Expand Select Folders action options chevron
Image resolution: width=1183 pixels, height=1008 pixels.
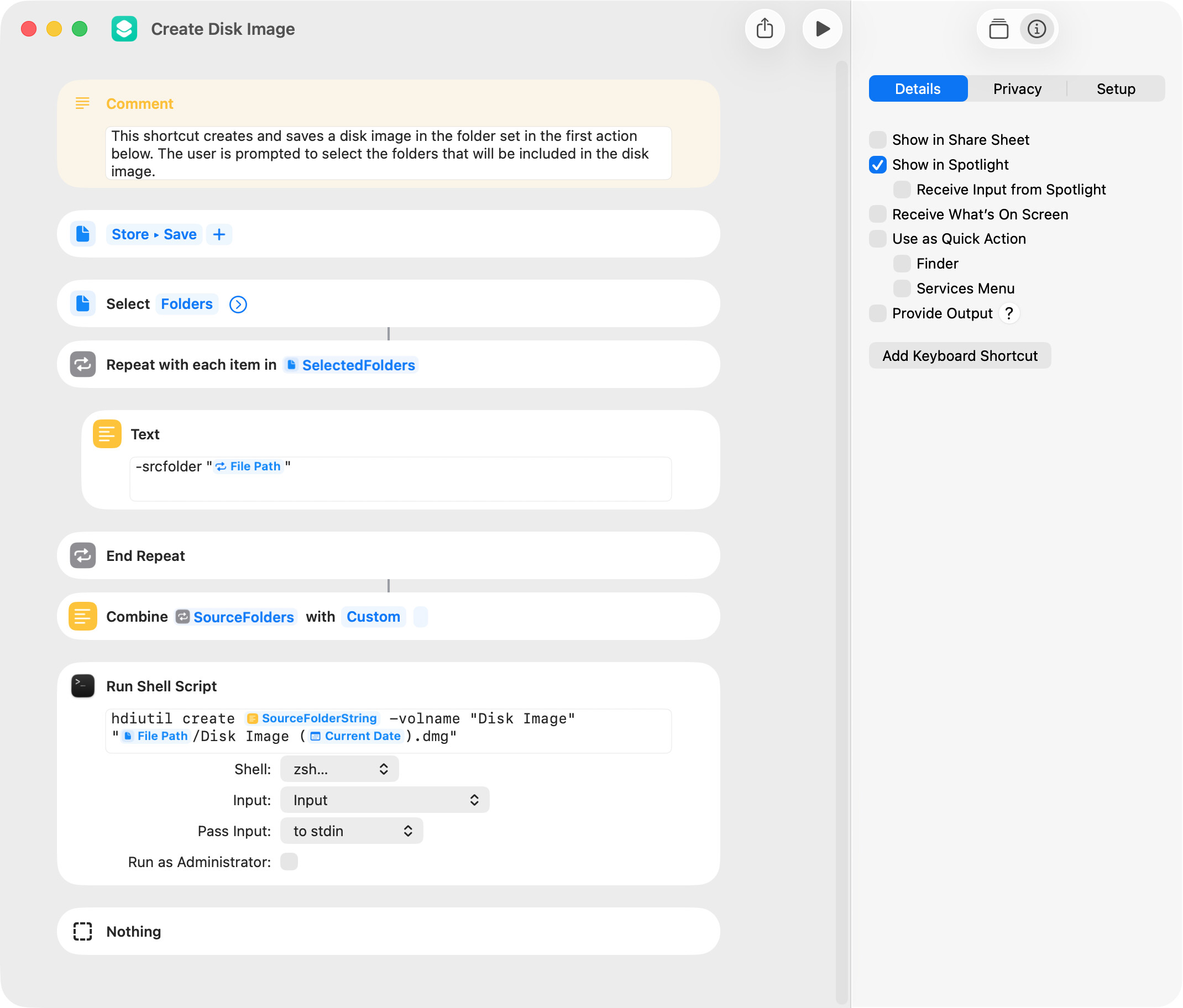(238, 305)
